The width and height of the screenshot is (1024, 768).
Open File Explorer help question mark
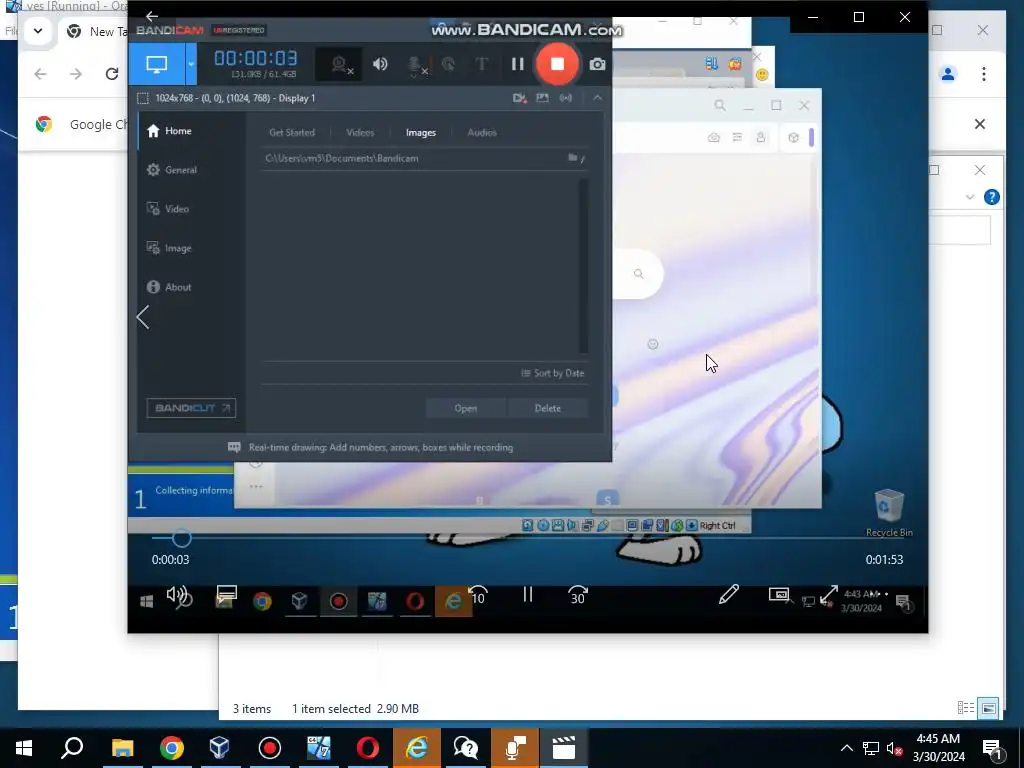[x=991, y=197]
